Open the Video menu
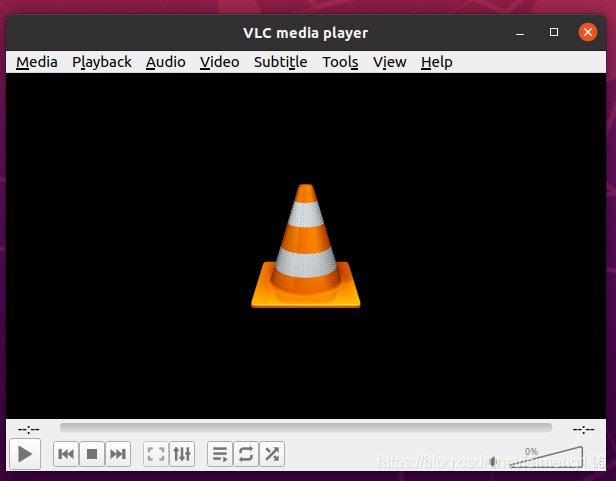The width and height of the screenshot is (616, 481). click(219, 62)
